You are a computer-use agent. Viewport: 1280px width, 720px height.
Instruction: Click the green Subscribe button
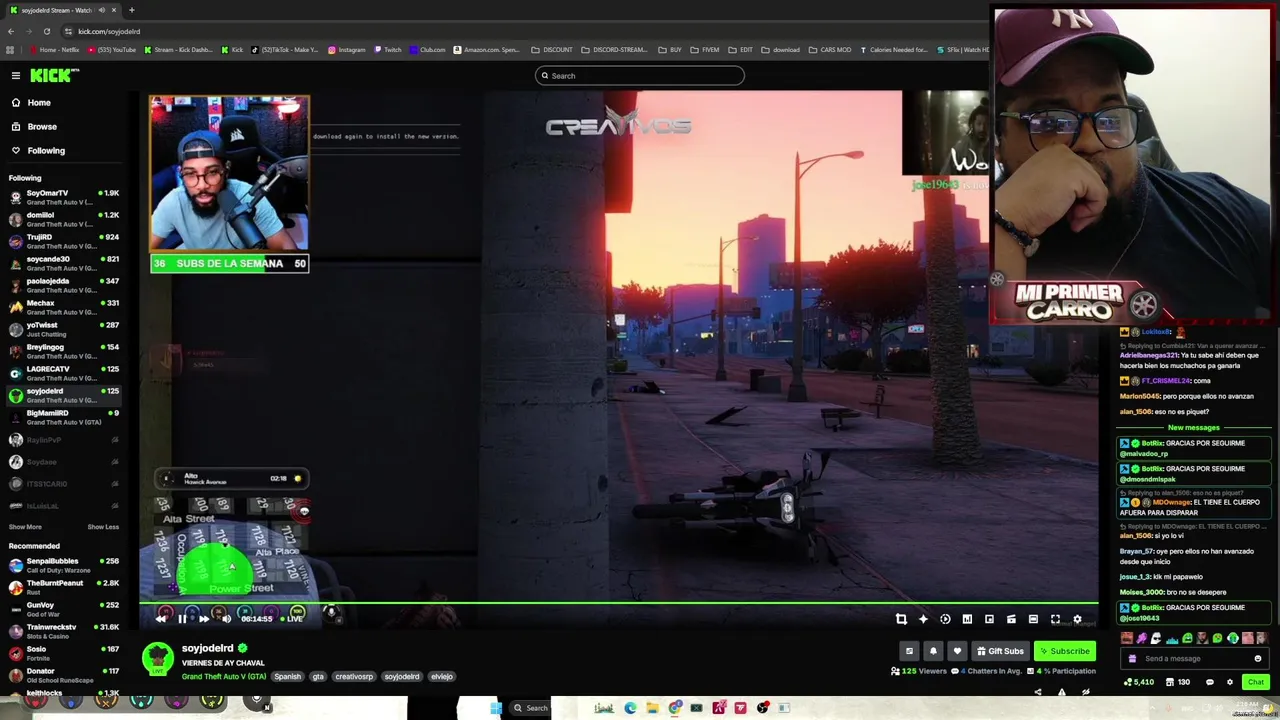coord(1065,651)
